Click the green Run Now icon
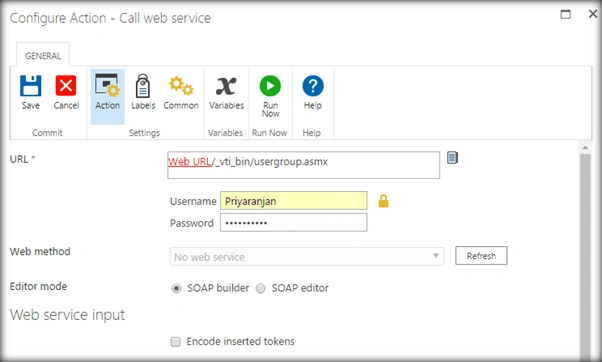This screenshot has width=602, height=362. (x=270, y=86)
